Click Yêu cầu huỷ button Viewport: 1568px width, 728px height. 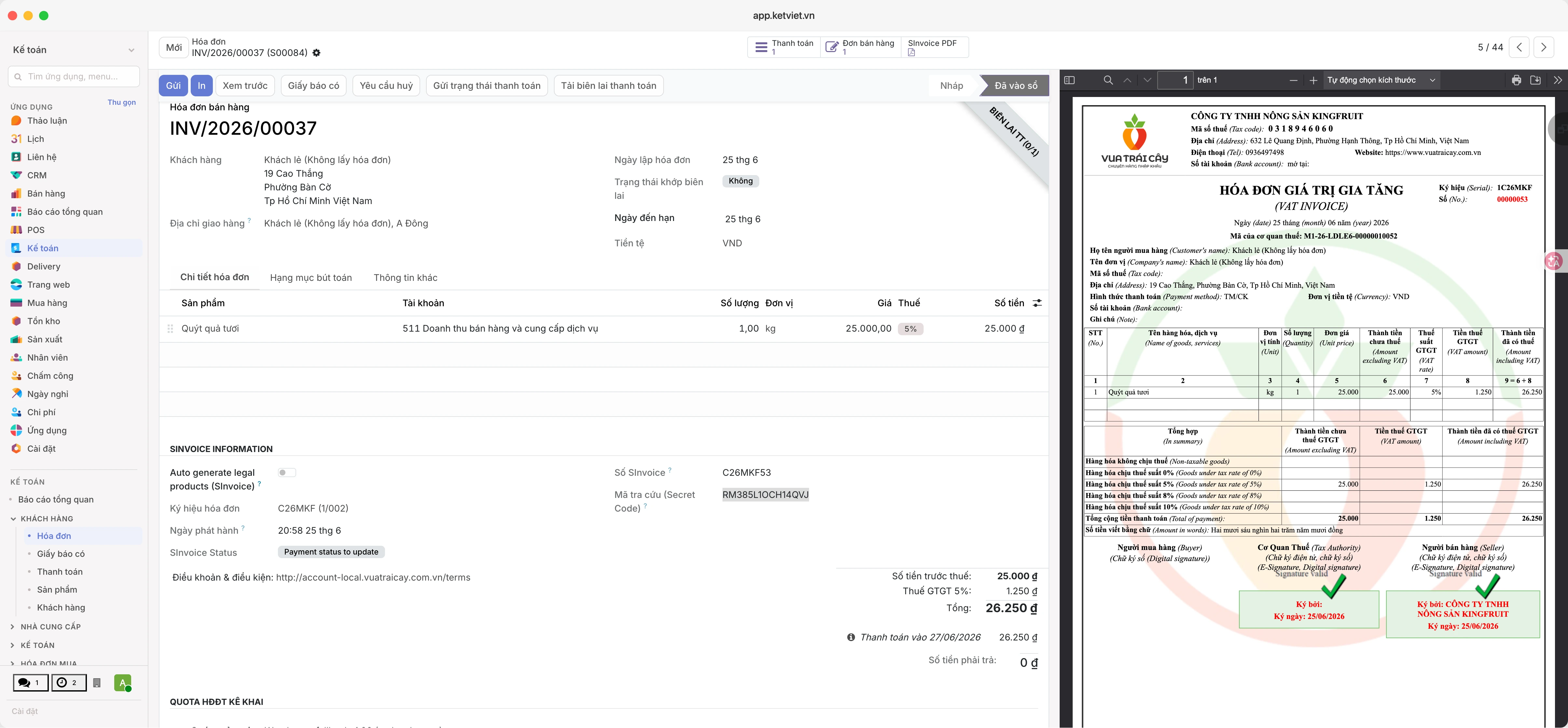pos(386,86)
